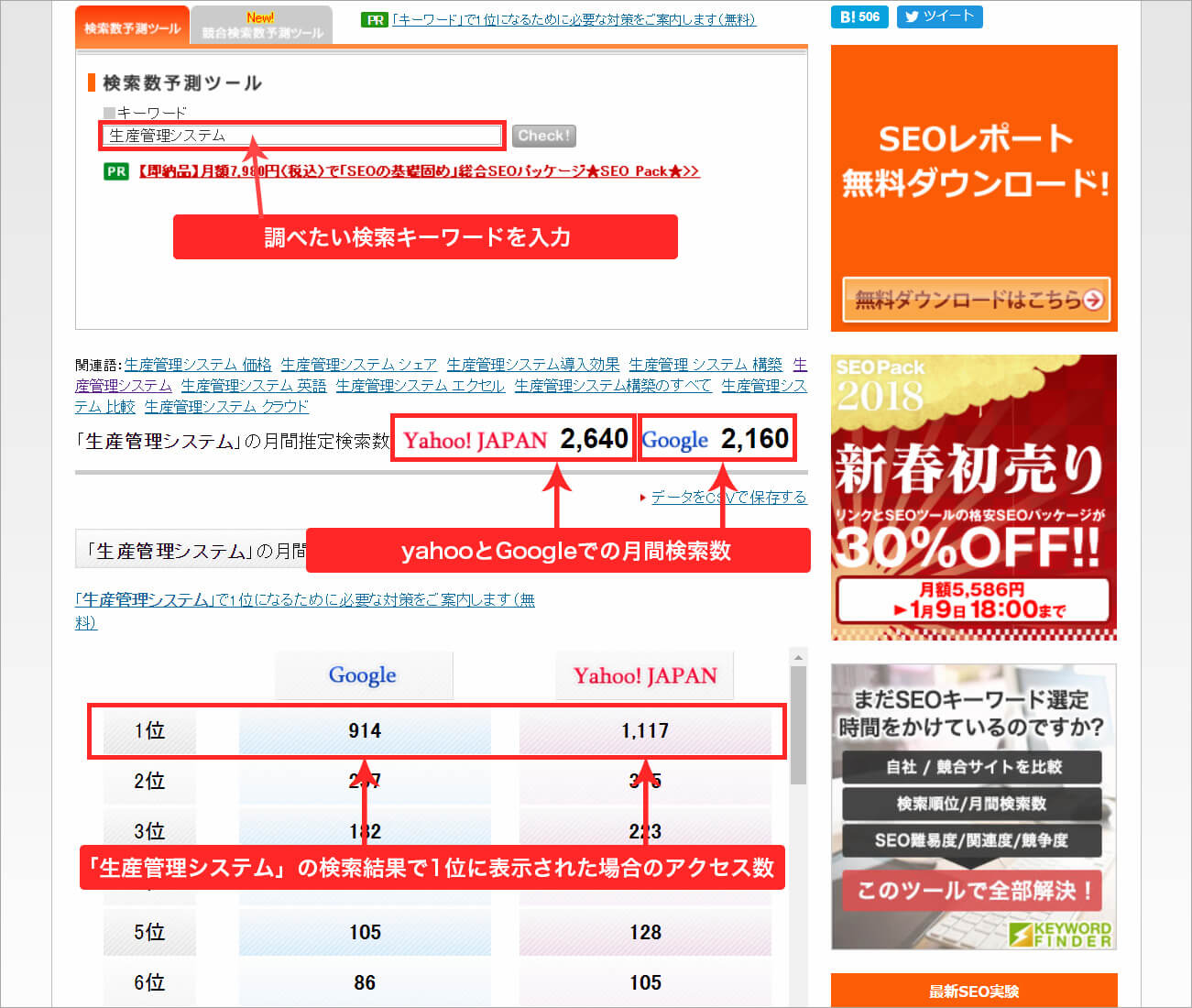
Task: Open SEO Pack 2018 新春初売り banner
Action: point(974,498)
